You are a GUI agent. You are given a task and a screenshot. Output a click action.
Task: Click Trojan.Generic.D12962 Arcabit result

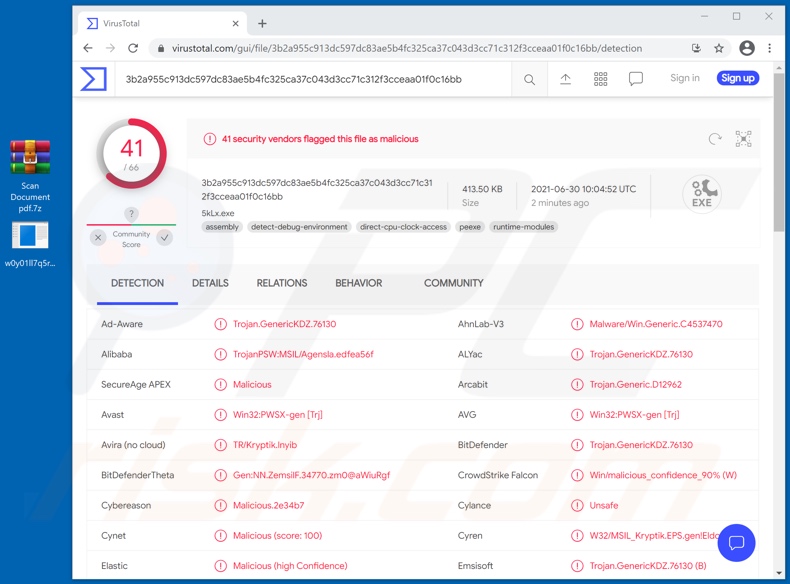(635, 384)
